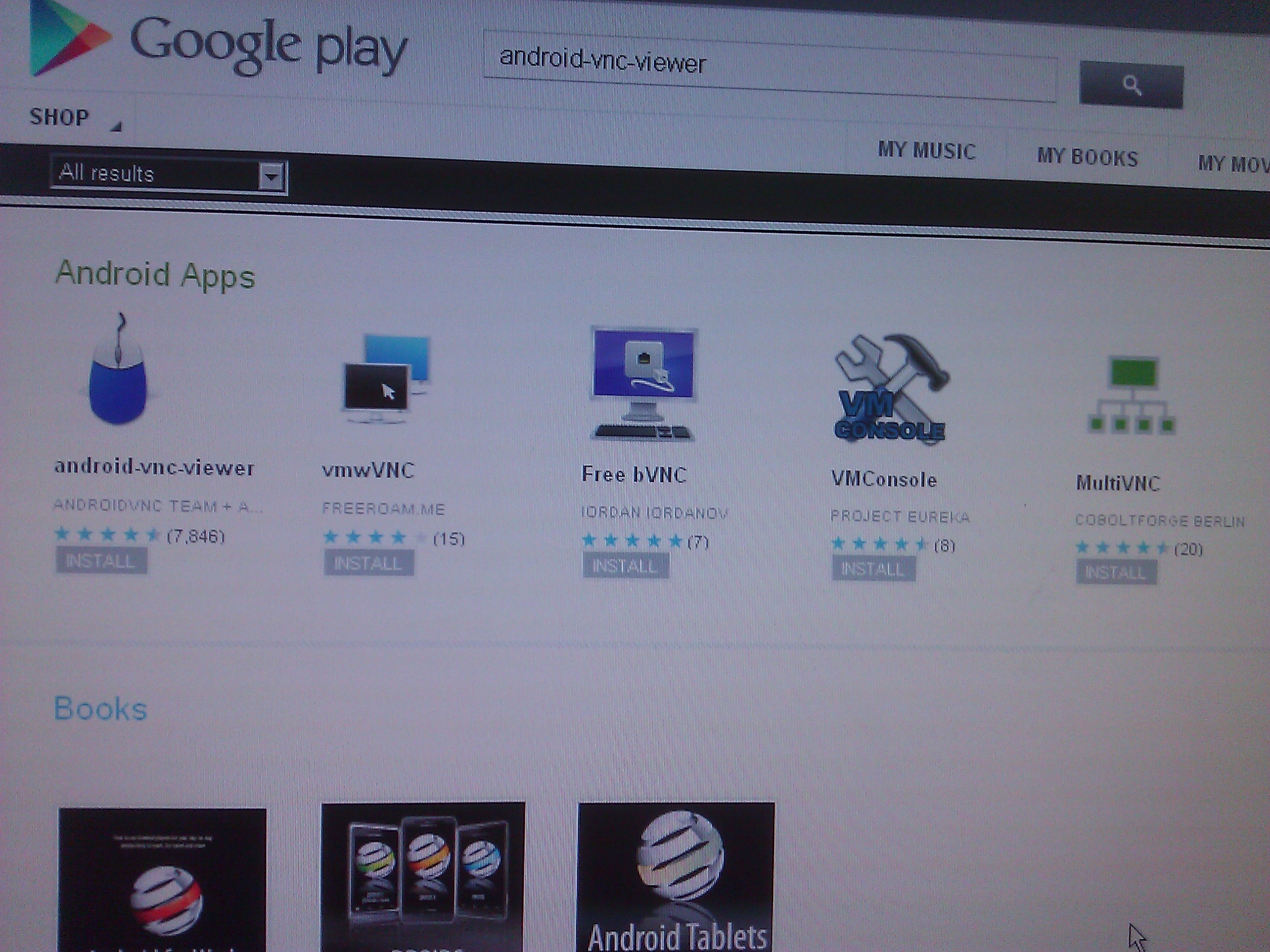Open the Books section heading
This screenshot has width=1270, height=952.
(x=100, y=709)
